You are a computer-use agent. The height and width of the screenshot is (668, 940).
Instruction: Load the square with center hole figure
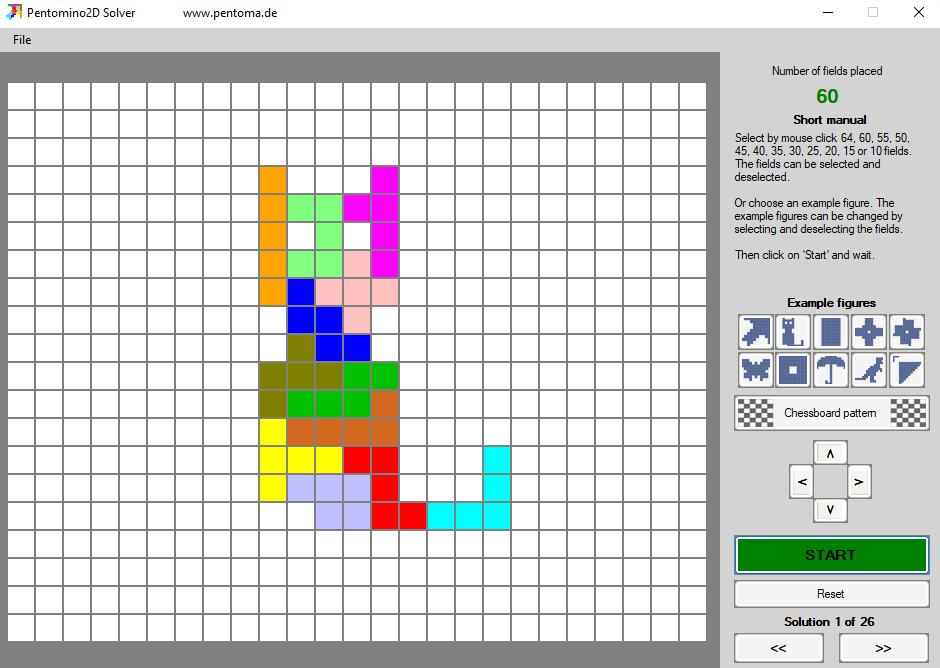click(x=793, y=369)
